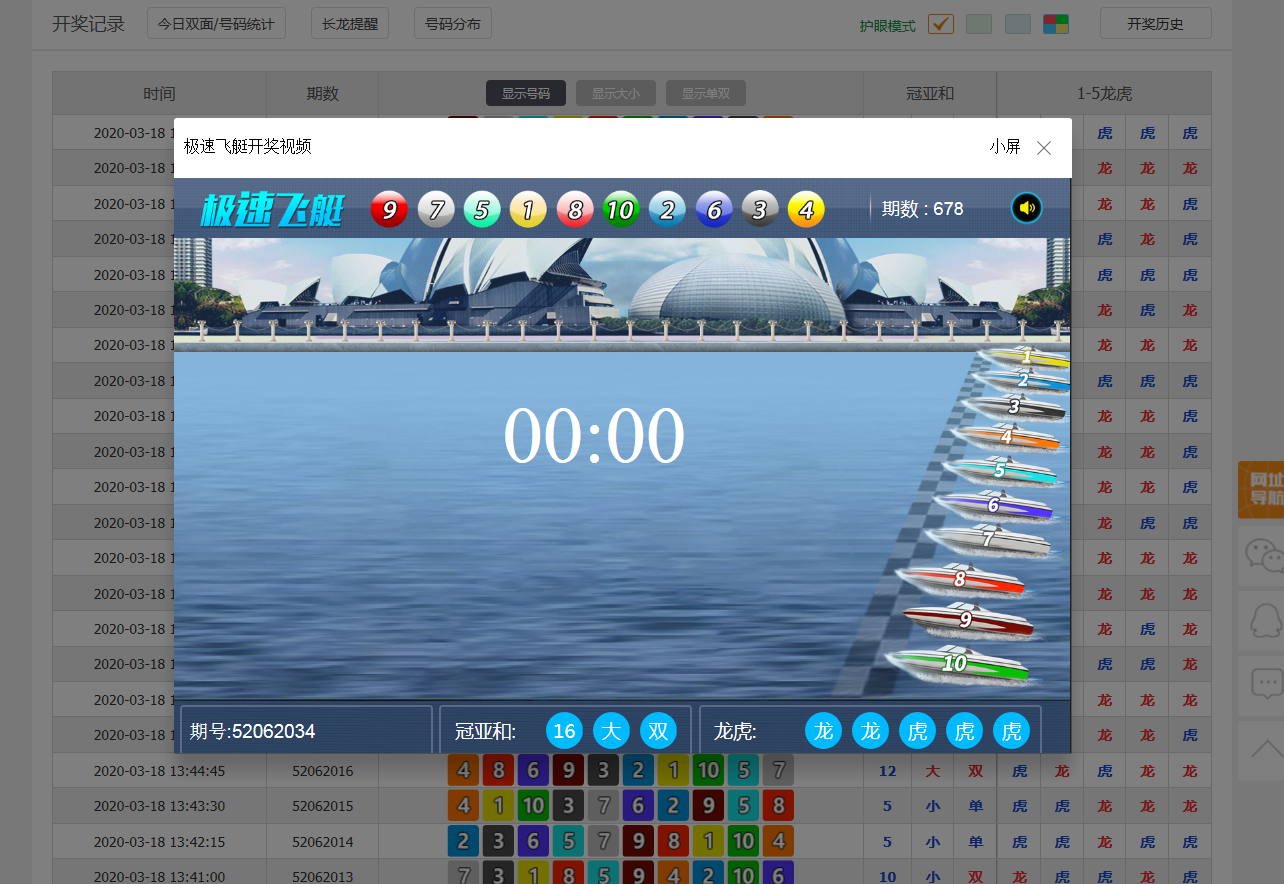The height and width of the screenshot is (884, 1284).
Task: Switch to 显示号码 display mode
Action: (526, 93)
